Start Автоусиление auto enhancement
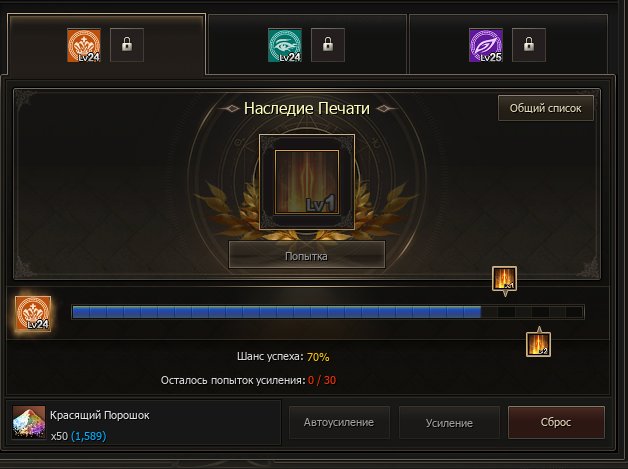The height and width of the screenshot is (469, 628). point(339,423)
